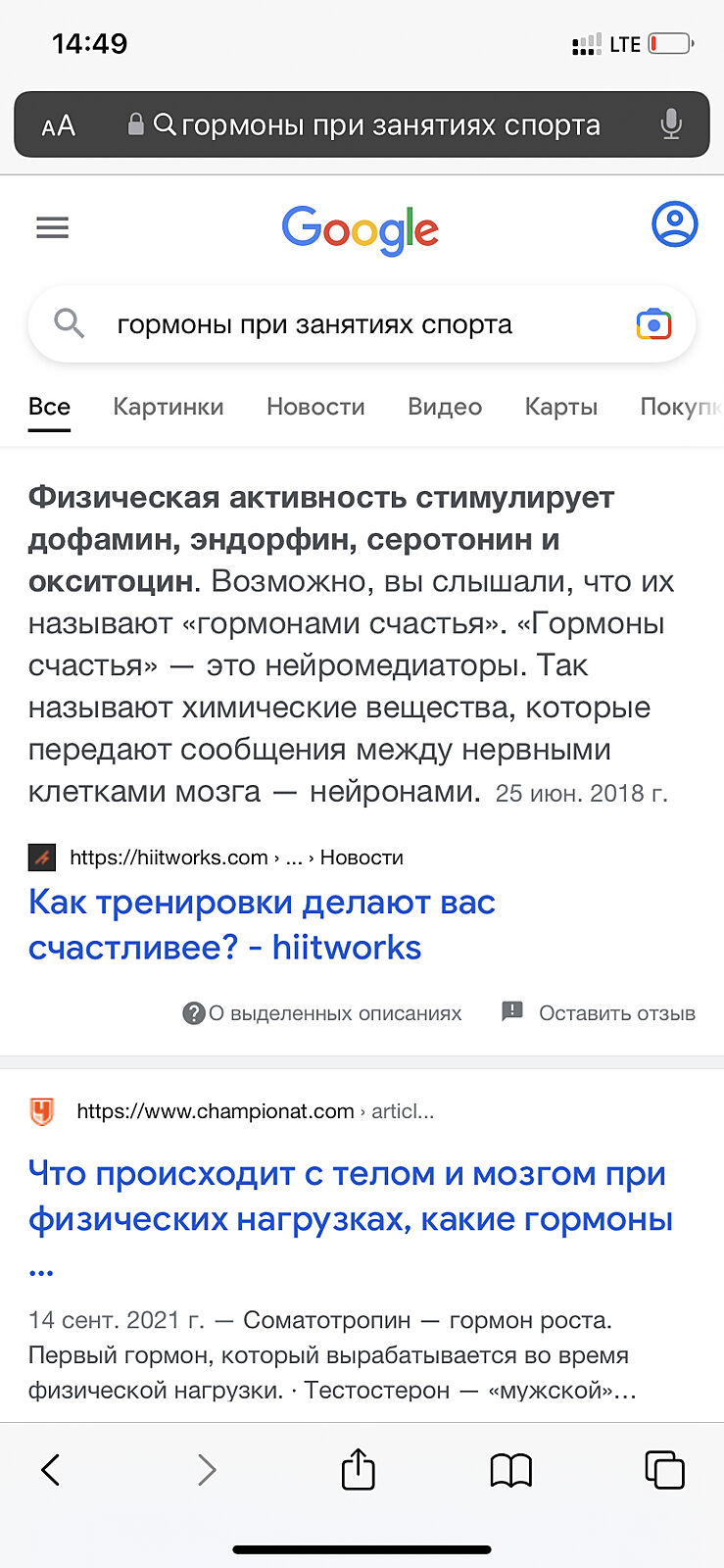Select the Карты tab
Image resolution: width=724 pixels, height=1568 pixels.
[x=561, y=407]
